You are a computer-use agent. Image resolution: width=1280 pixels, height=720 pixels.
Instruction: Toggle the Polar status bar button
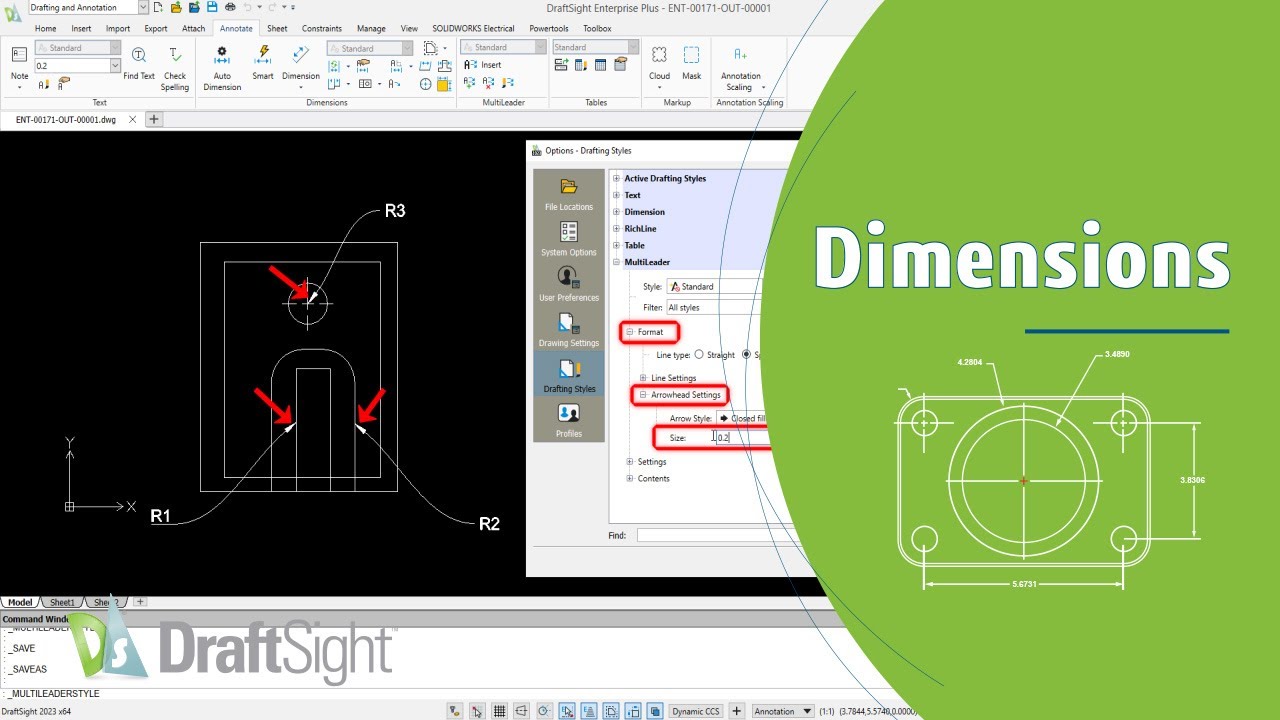[x=543, y=711]
